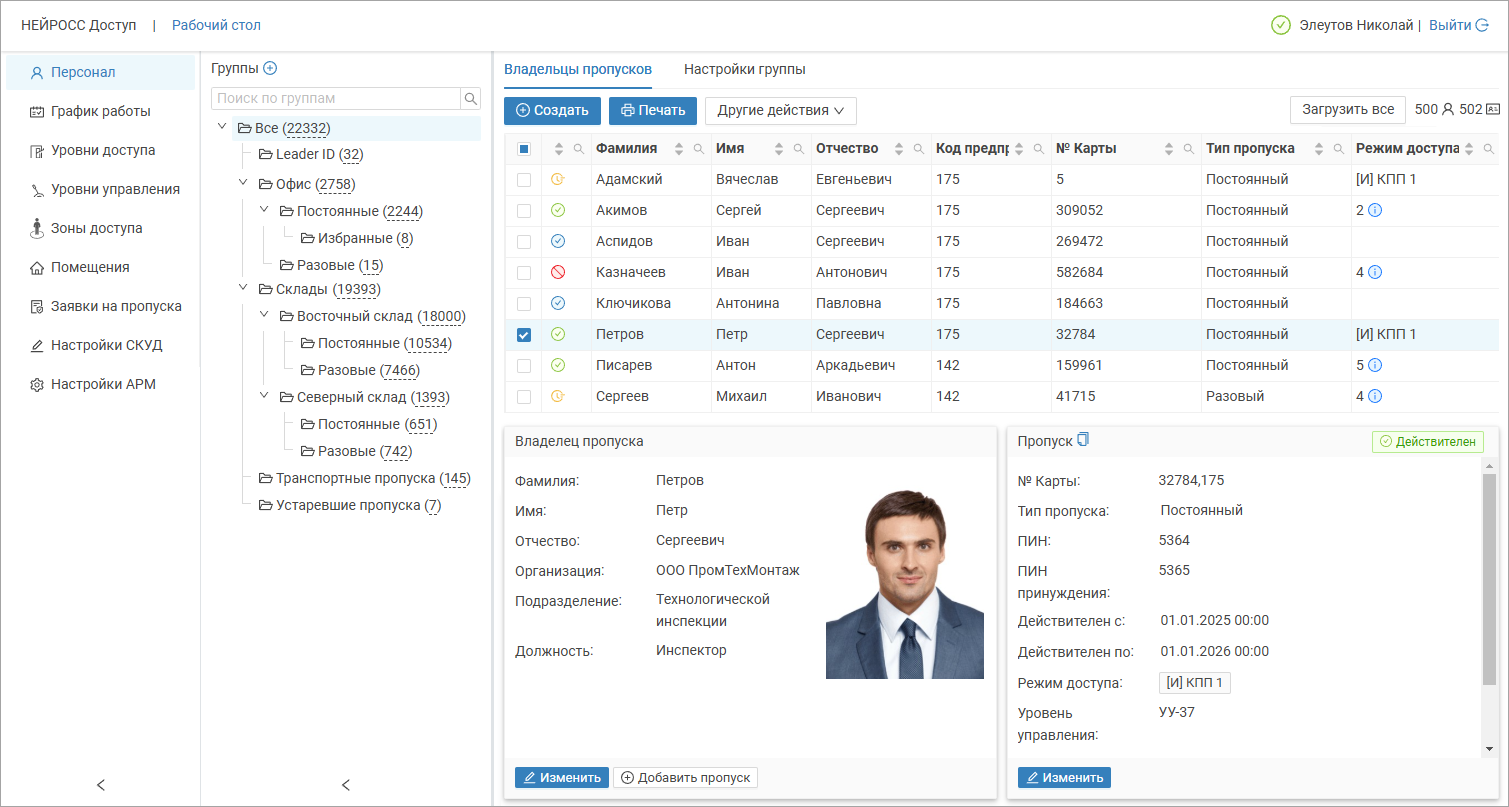
Task: Open the Зоны доступа sidebar section
Action: (x=96, y=228)
